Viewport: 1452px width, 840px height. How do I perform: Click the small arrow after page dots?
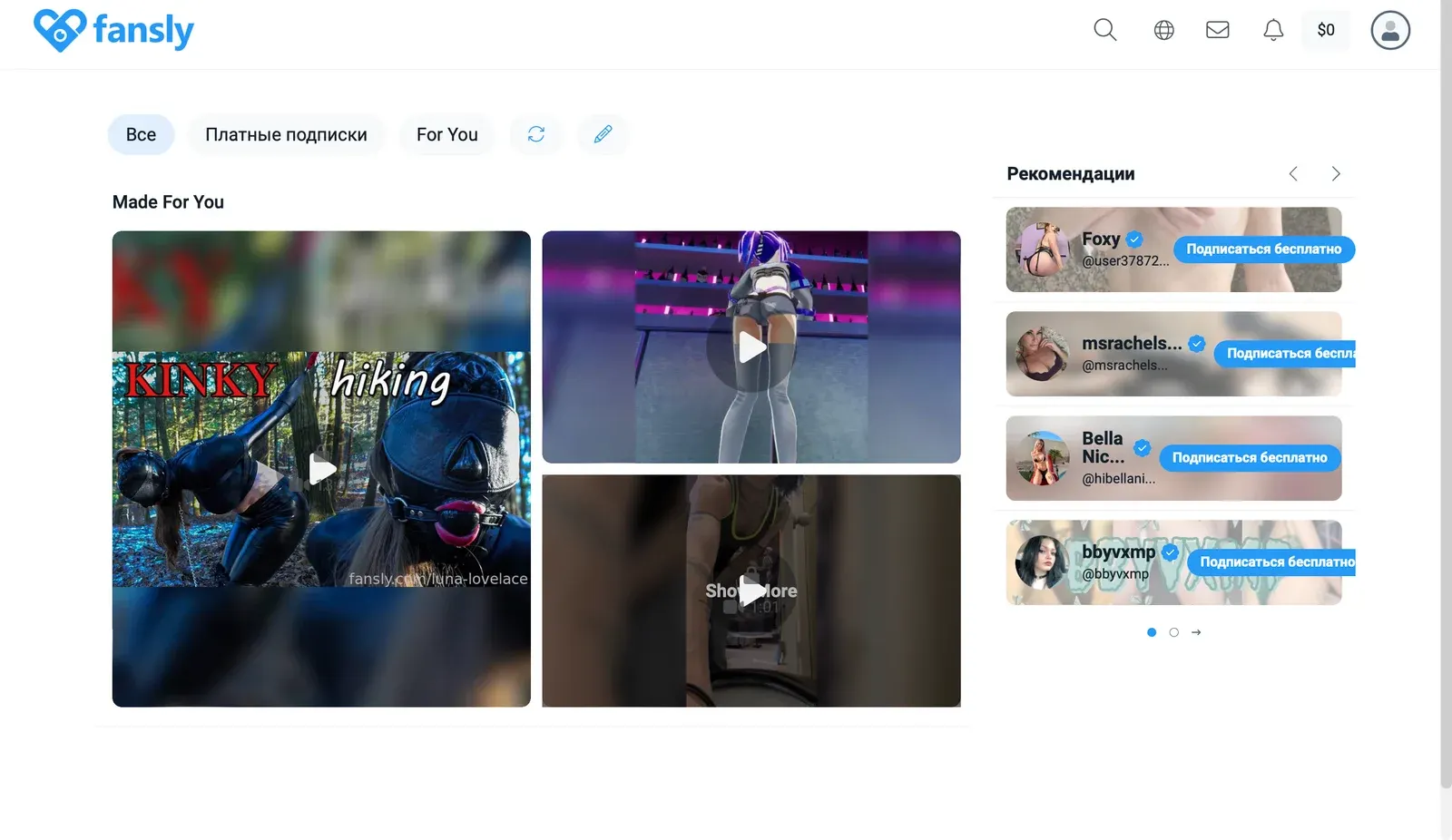pos(1196,632)
